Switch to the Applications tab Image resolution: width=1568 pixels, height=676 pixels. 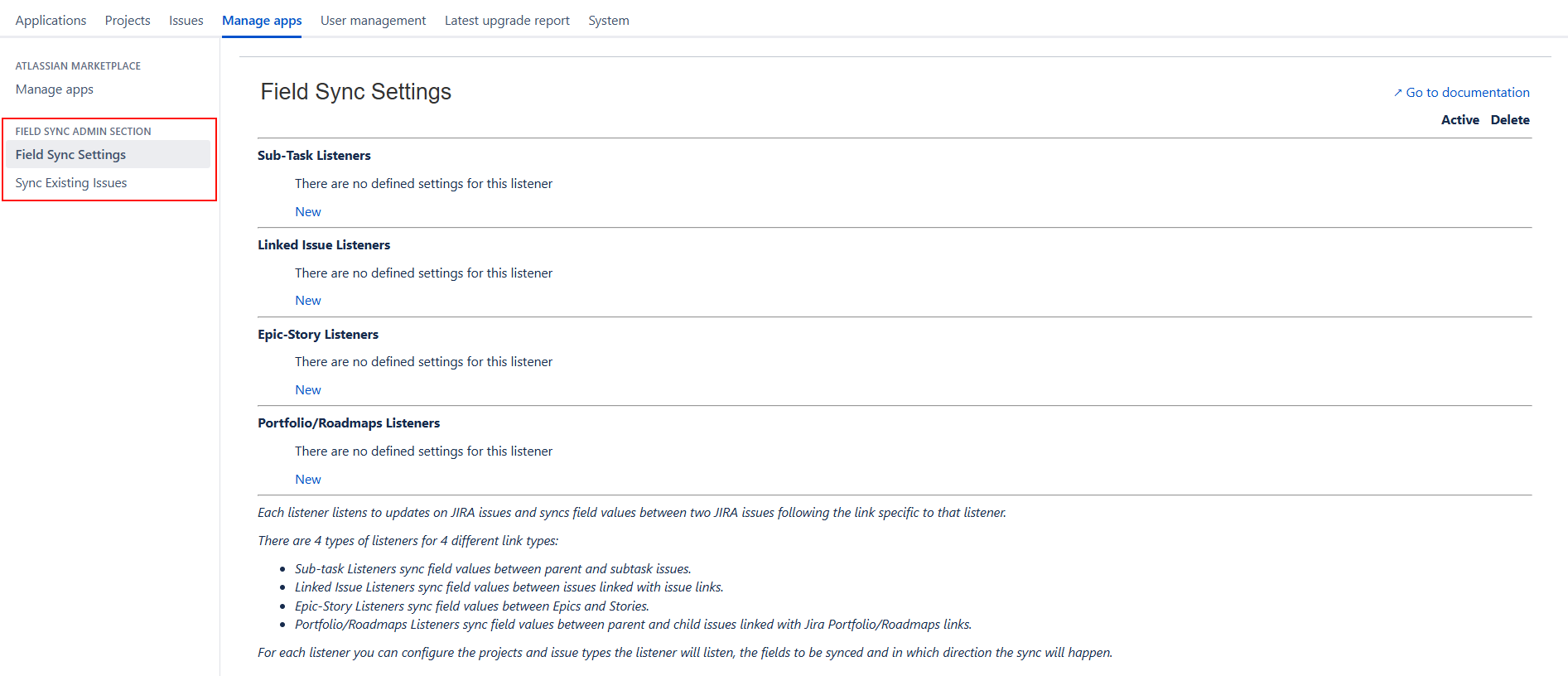(x=51, y=21)
